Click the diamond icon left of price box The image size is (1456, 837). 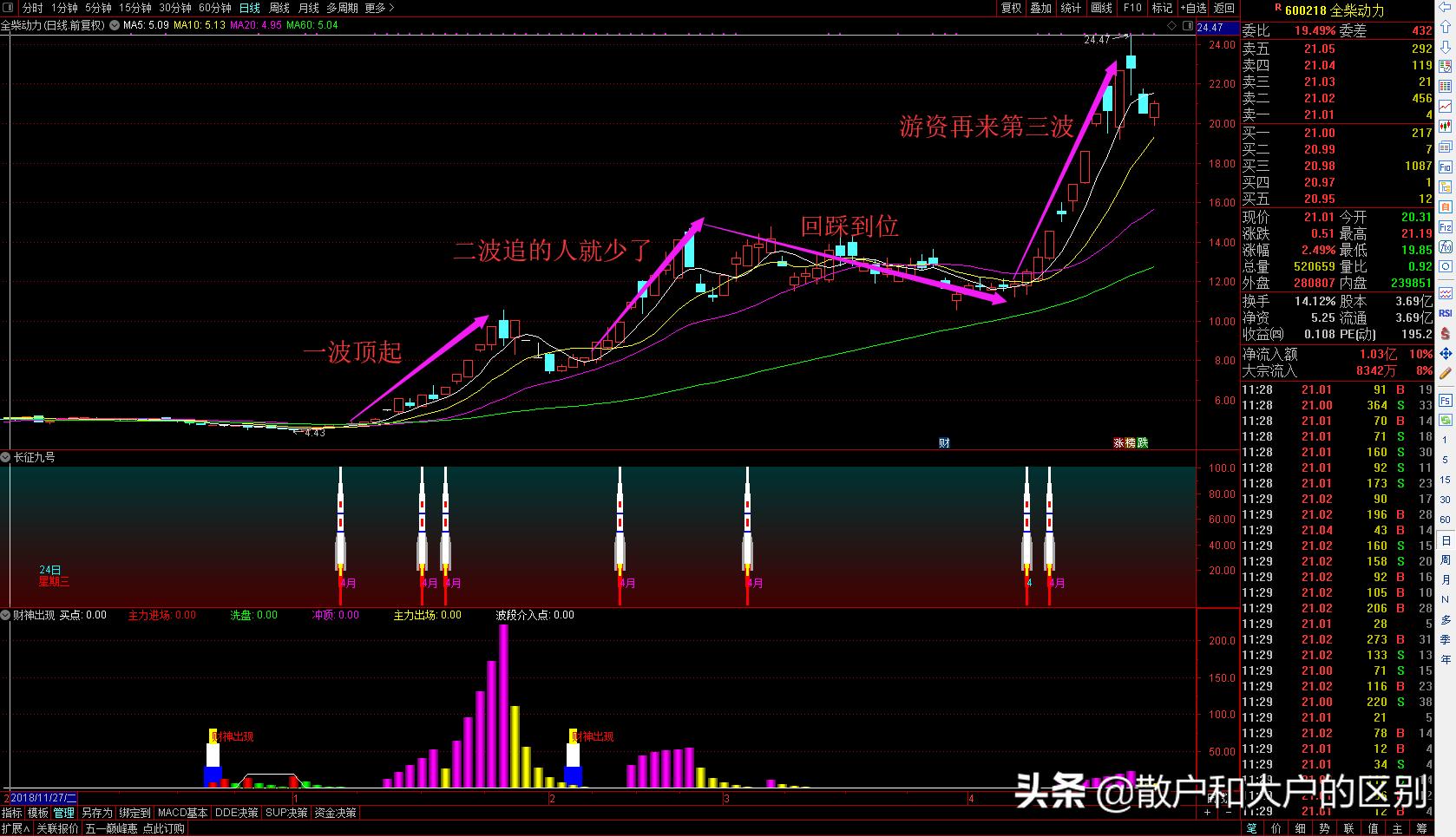click(1171, 27)
